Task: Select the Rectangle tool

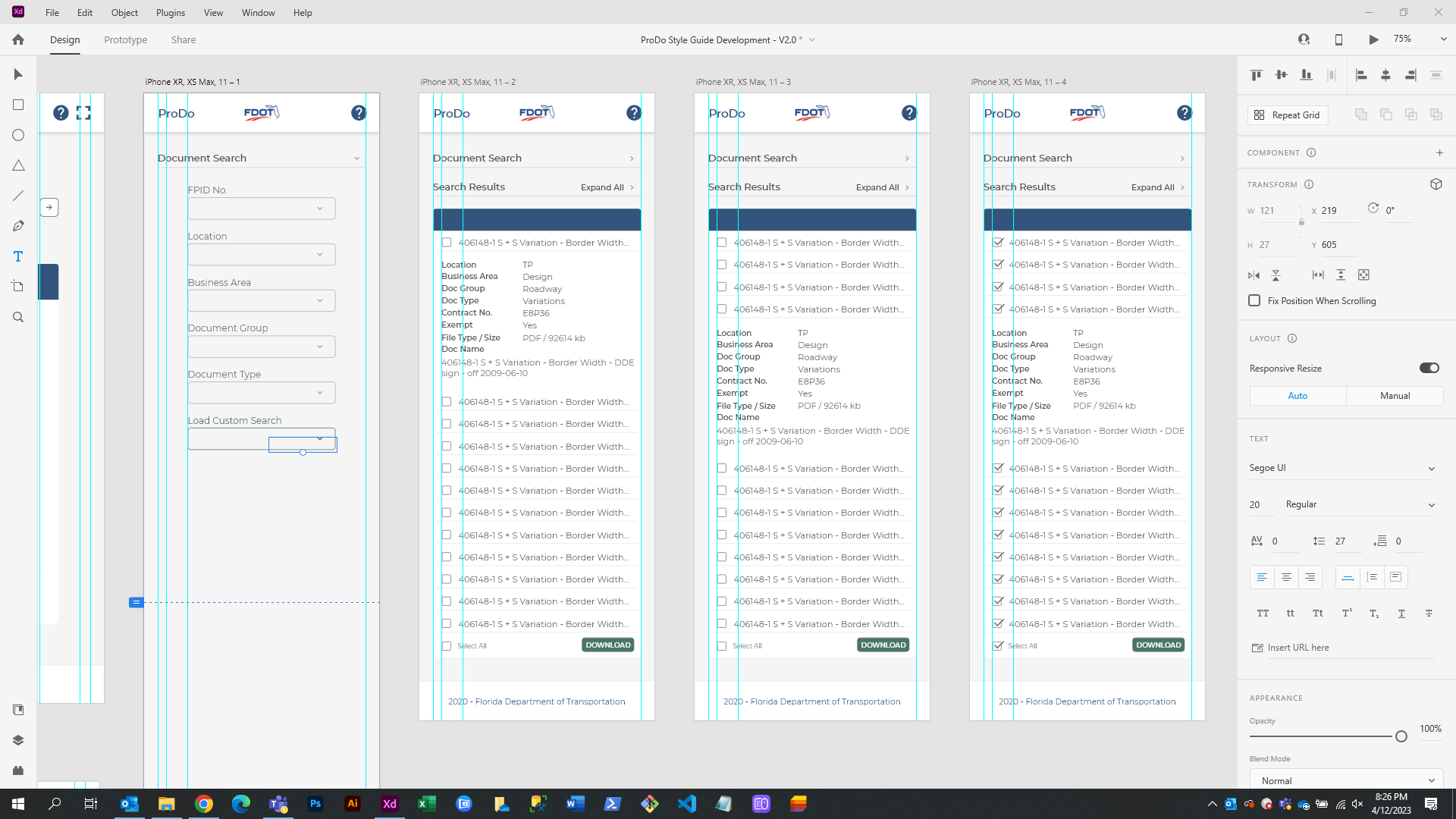Action: point(18,105)
